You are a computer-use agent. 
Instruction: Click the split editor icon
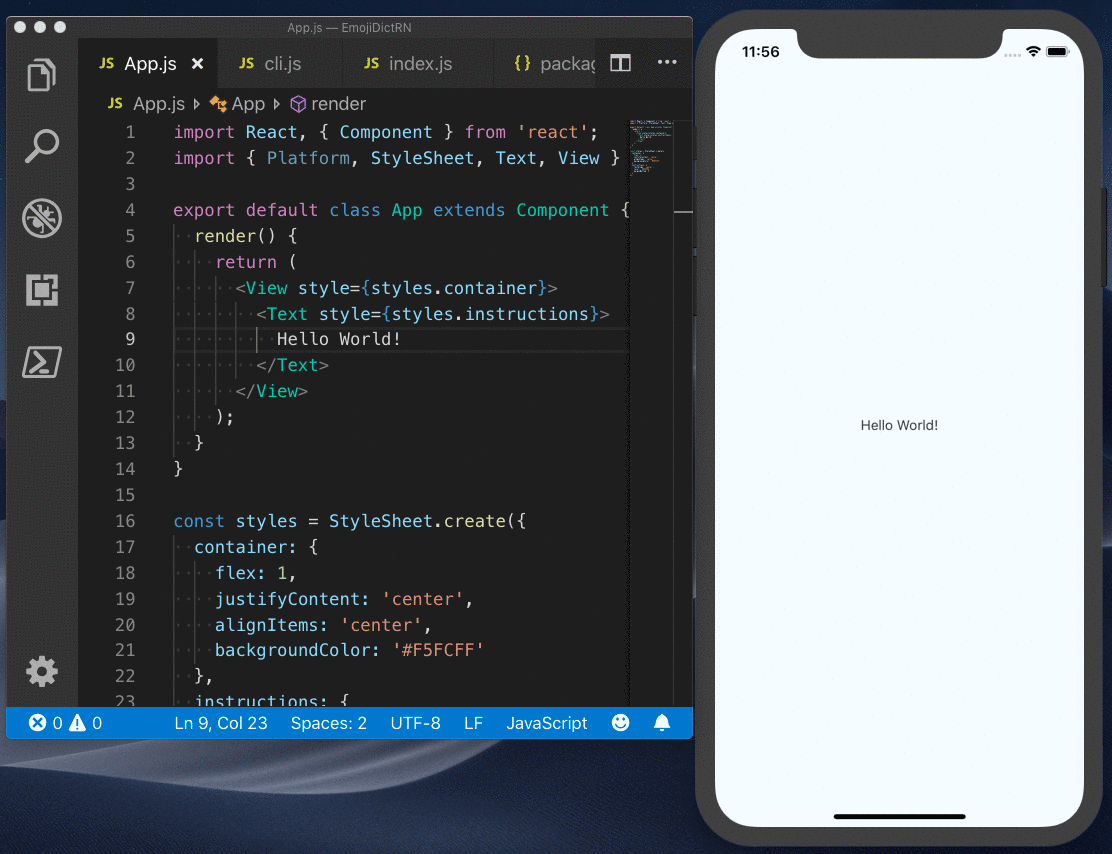click(621, 63)
